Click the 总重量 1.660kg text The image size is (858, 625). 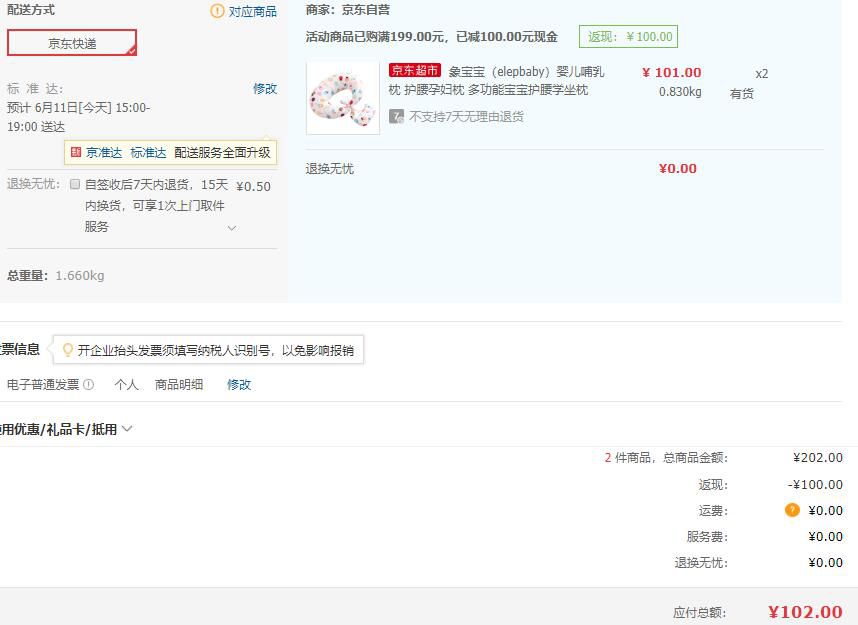[x=55, y=275]
